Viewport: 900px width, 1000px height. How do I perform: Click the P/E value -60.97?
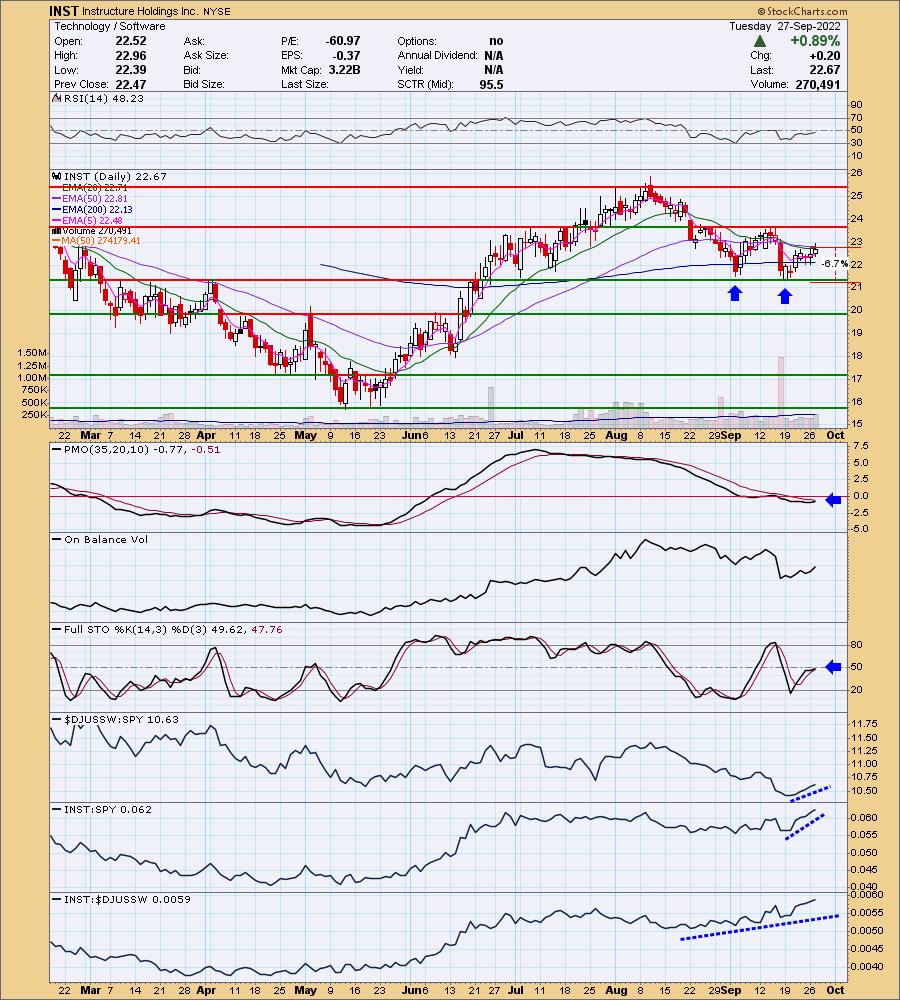[x=343, y=41]
